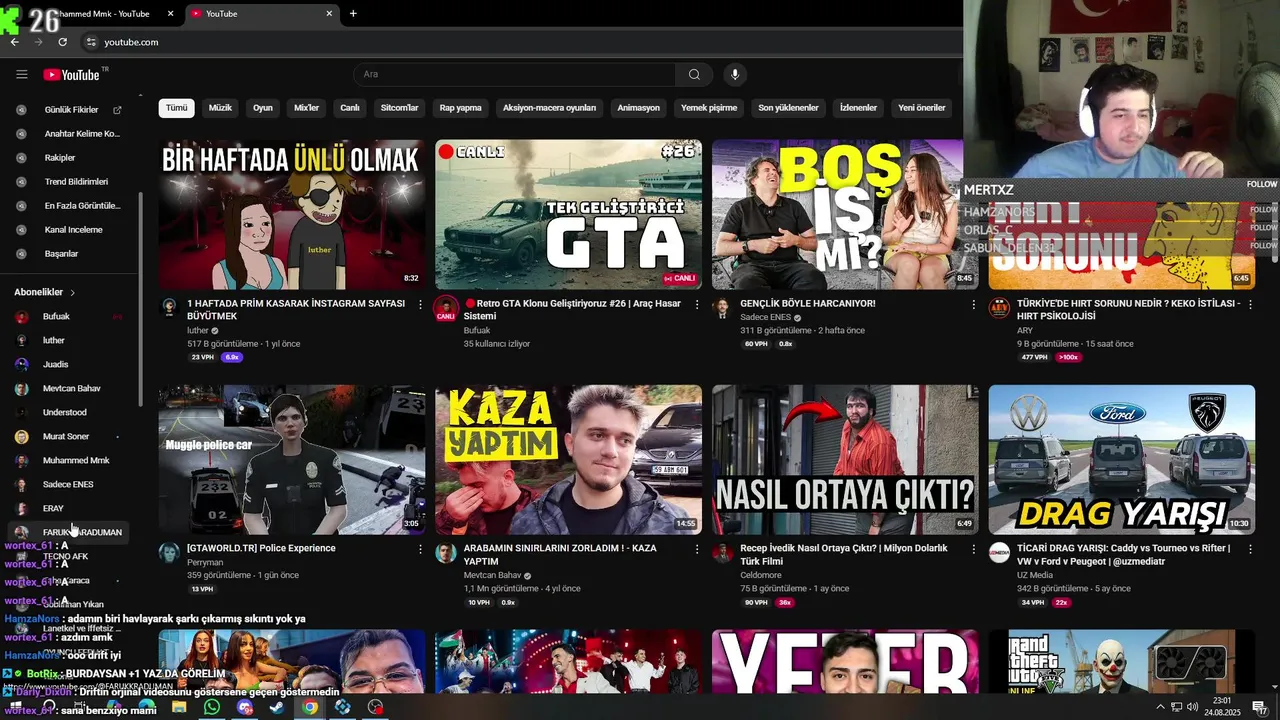This screenshot has height=720, width=1280.
Task: Open more options for Recep İvedik video
Action: [974, 549]
